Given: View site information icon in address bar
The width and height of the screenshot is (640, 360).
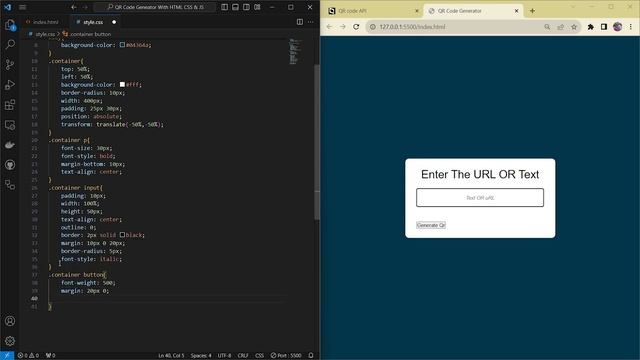Looking at the screenshot, I should tap(372, 27).
